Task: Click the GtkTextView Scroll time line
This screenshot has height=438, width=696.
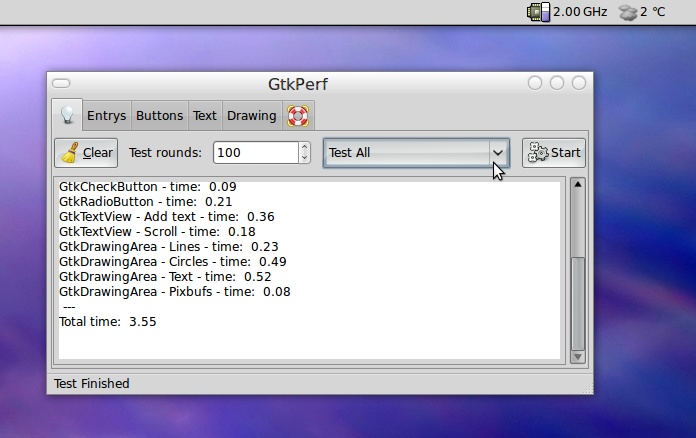Action: pyautogui.click(x=157, y=232)
